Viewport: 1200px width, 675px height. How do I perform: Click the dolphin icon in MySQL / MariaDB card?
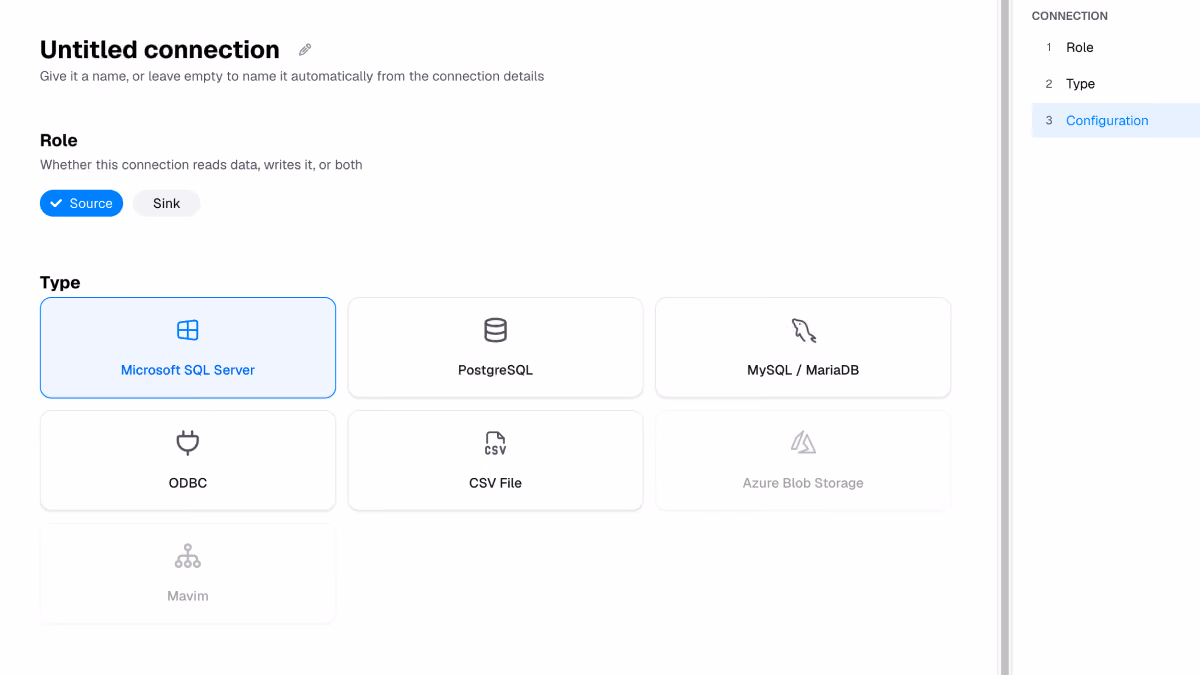803,330
